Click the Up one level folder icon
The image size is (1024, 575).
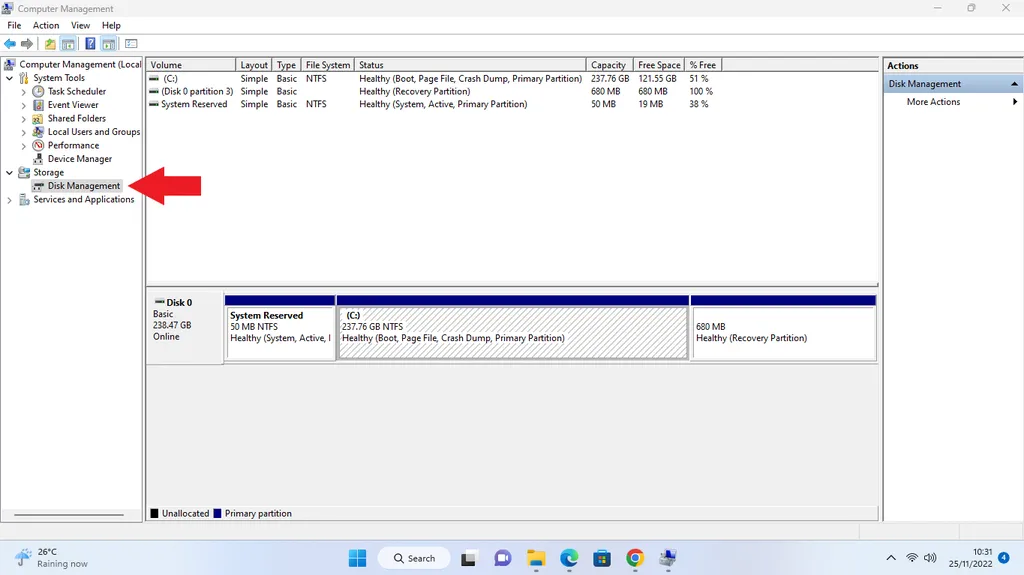click(x=50, y=44)
